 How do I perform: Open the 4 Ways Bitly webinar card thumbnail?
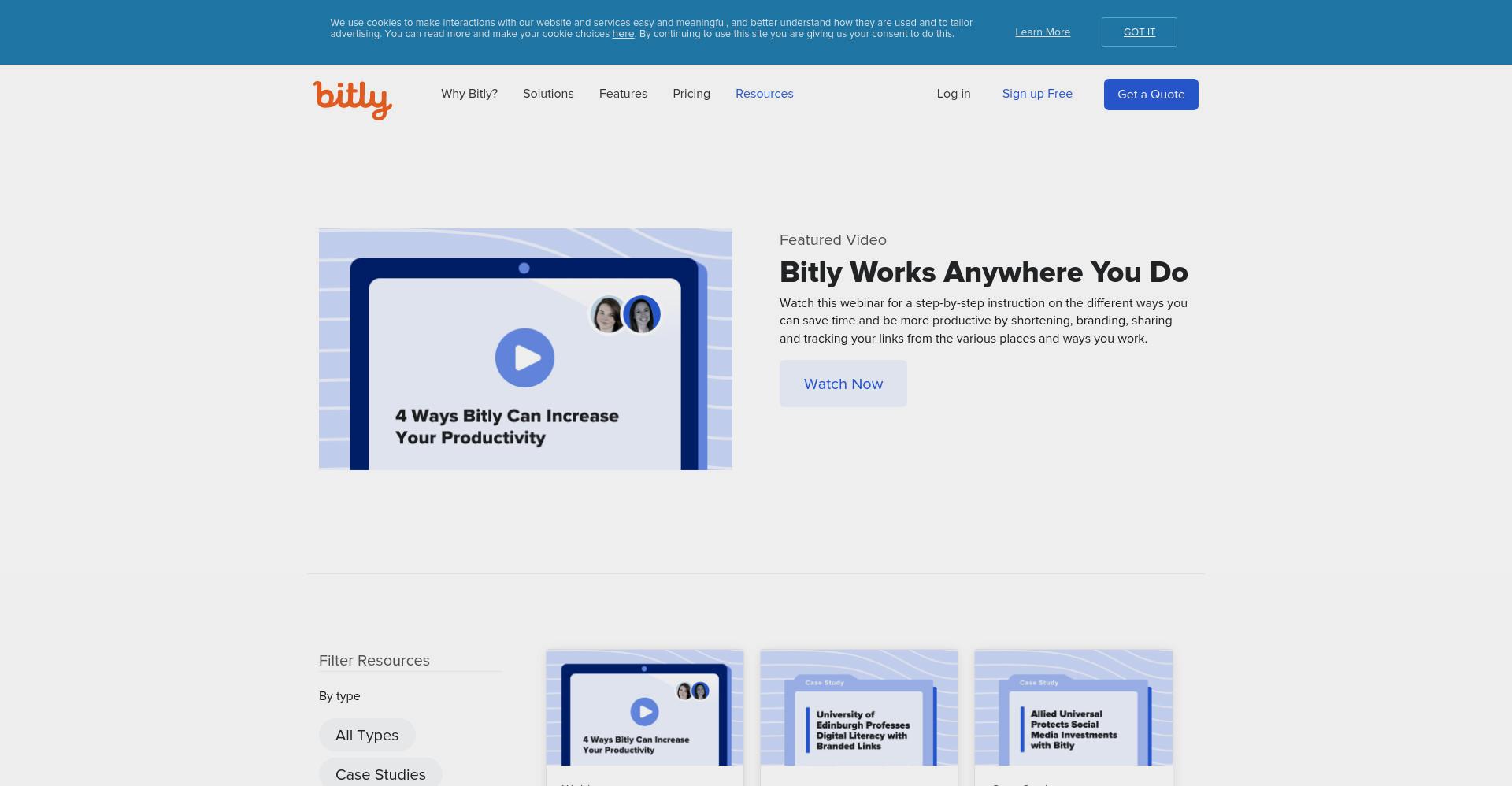point(645,707)
